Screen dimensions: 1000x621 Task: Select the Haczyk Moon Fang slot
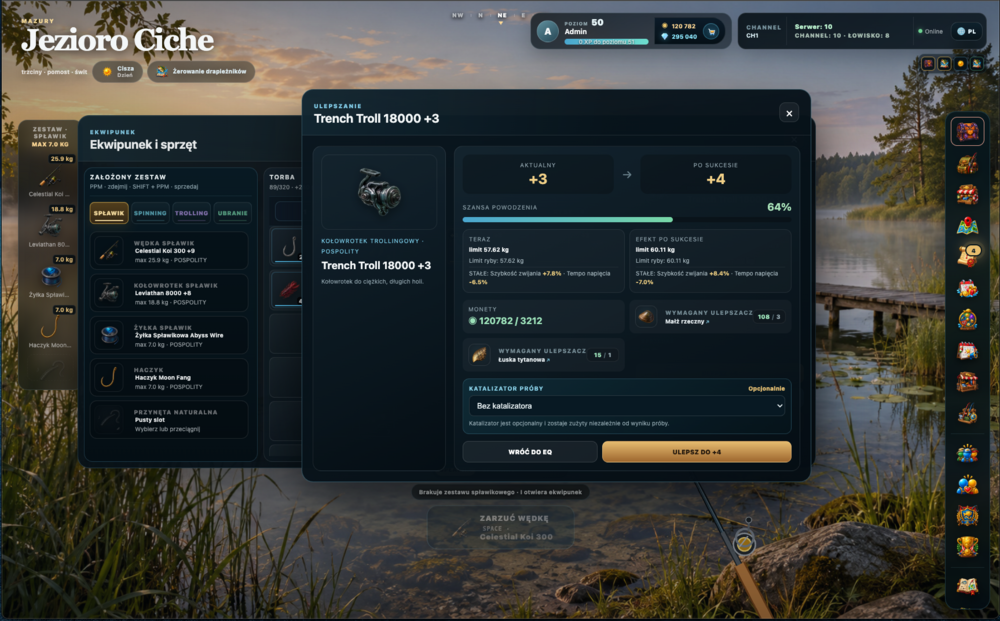pos(169,377)
